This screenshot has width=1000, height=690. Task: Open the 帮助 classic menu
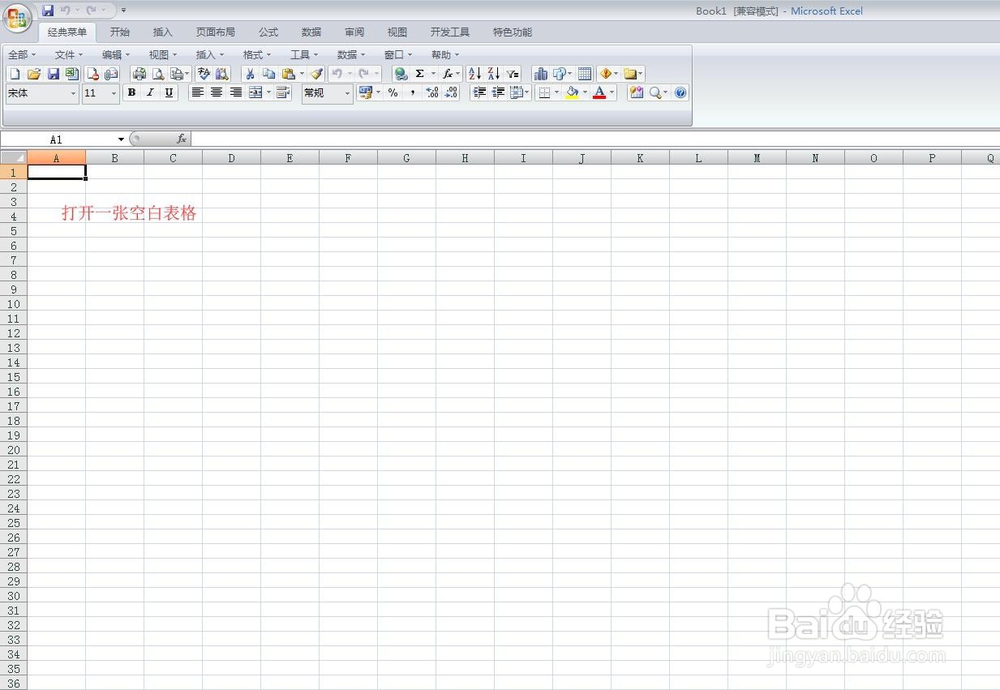[445, 55]
